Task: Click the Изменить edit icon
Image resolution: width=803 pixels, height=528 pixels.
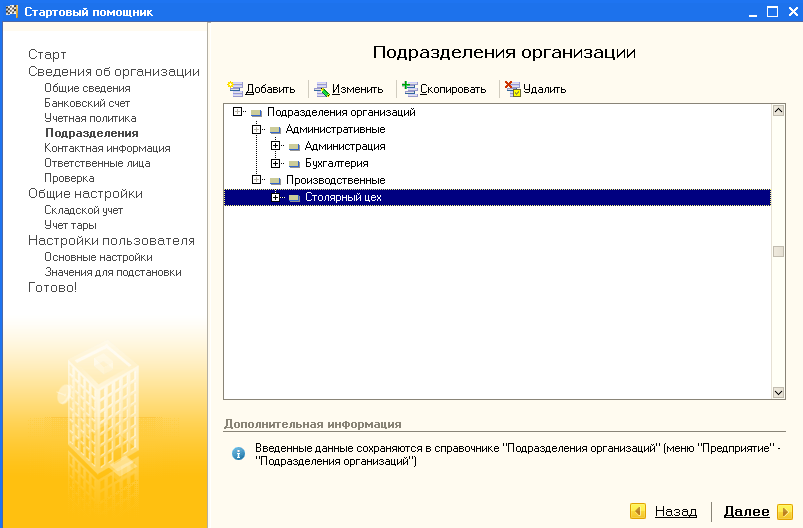Action: [x=322, y=89]
